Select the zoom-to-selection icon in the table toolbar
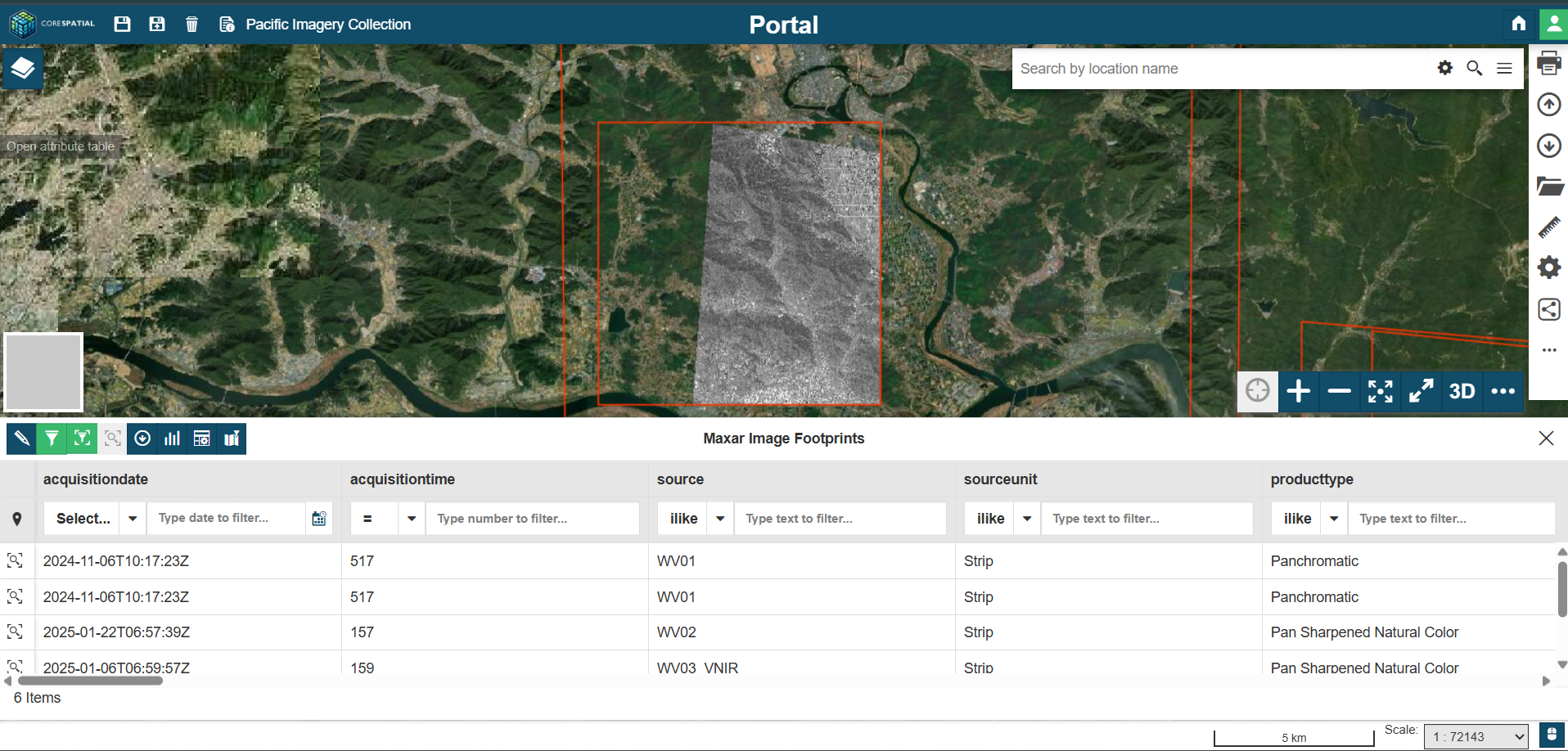 pos(112,438)
